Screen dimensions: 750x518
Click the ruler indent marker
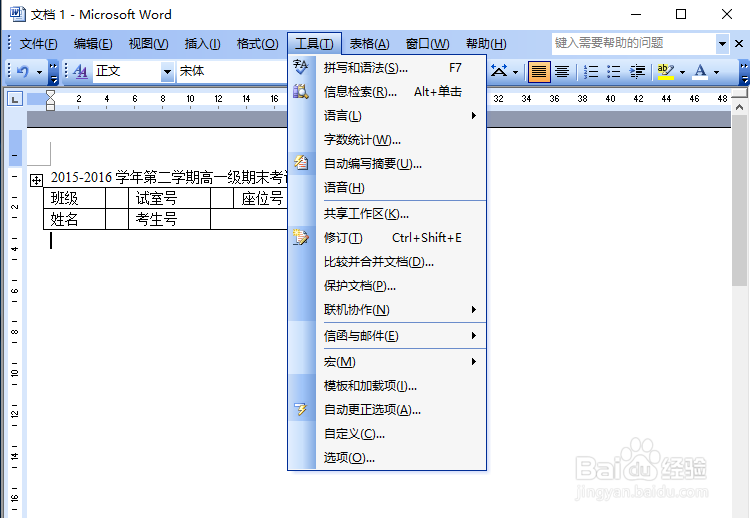(x=50, y=100)
